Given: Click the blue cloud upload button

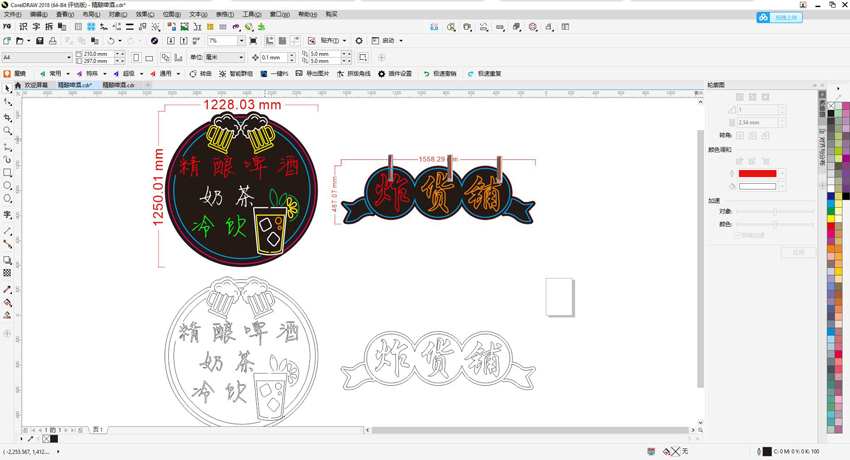Looking at the screenshot, I should [x=780, y=17].
